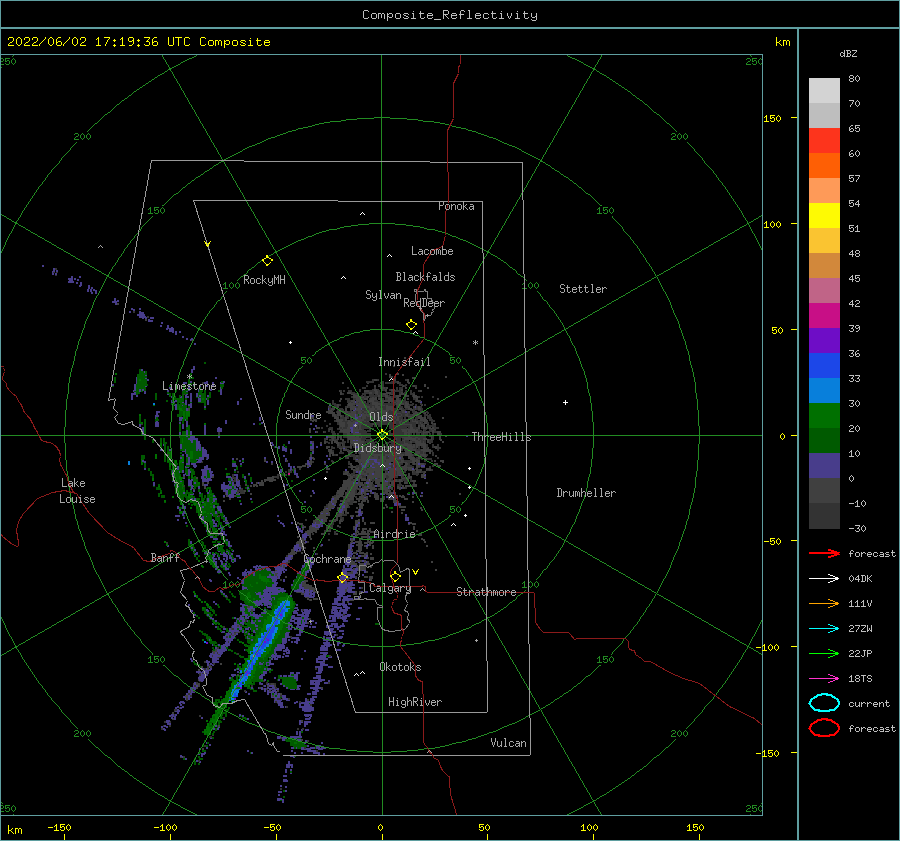This screenshot has height=841, width=900.
Task: Click the Lacombe city label
Action: (x=432, y=251)
